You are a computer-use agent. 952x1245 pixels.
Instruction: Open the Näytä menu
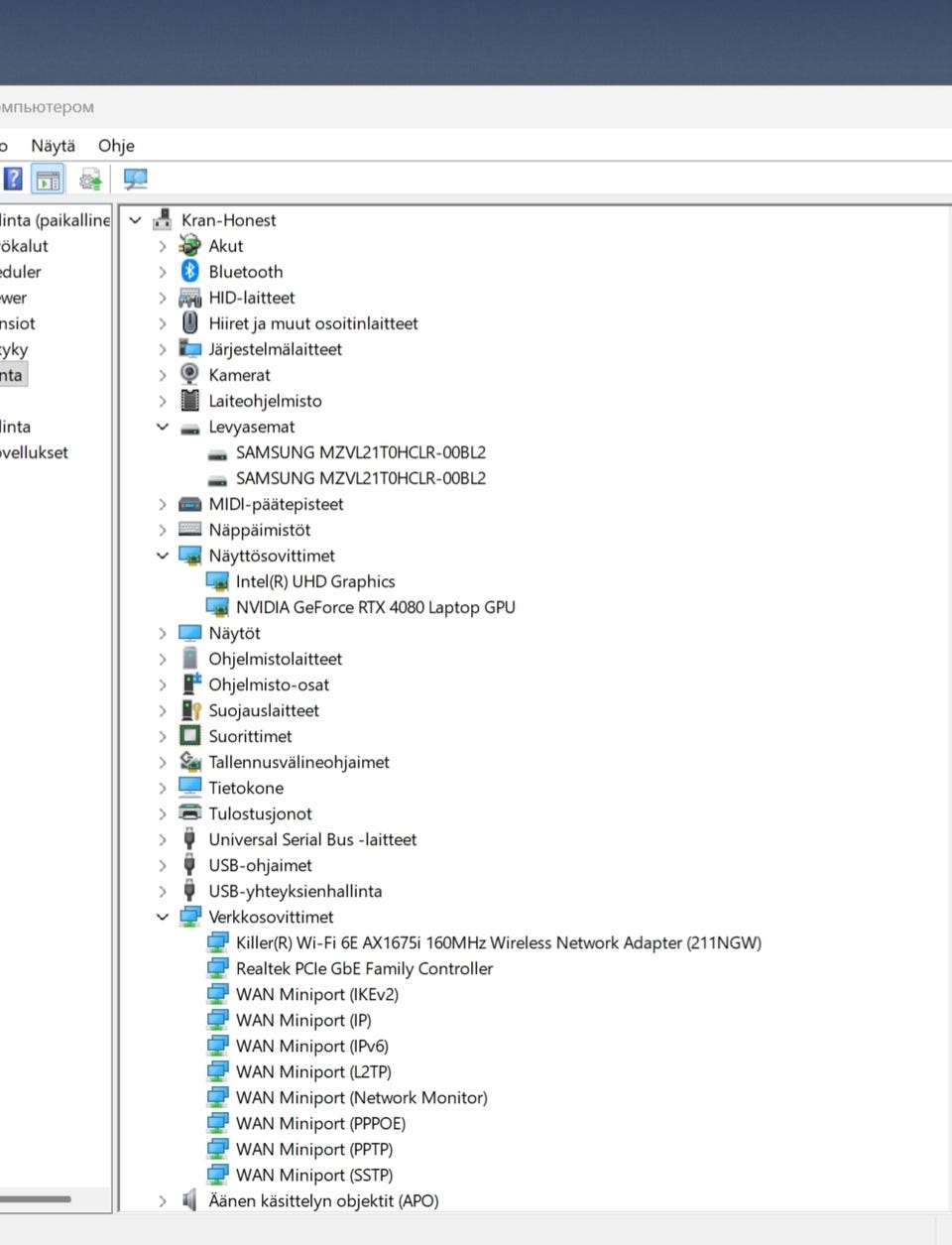[53, 145]
